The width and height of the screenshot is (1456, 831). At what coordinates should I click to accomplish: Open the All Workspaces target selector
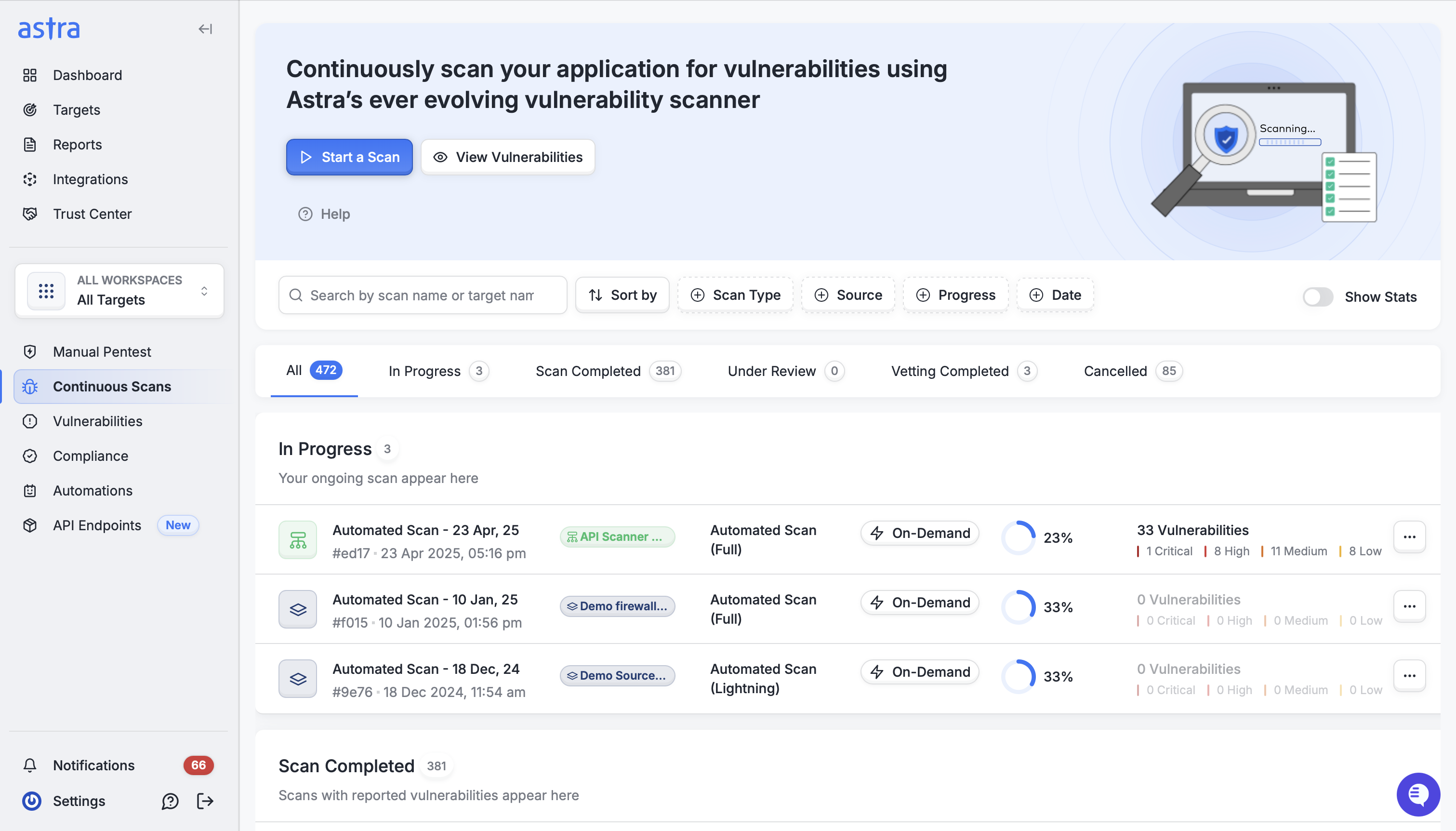119,291
